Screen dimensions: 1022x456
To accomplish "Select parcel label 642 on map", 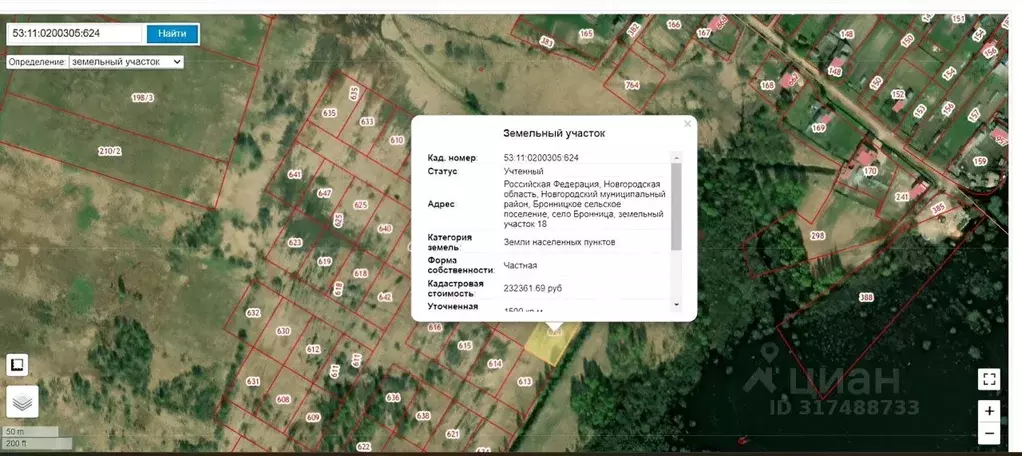I will pos(385,297).
